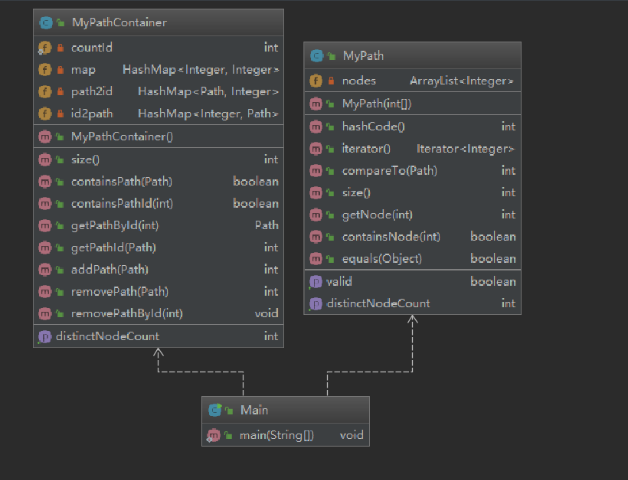Click the method icon beside removePathById(int)
Image resolution: width=628 pixels, height=480 pixels.
(x=45, y=313)
